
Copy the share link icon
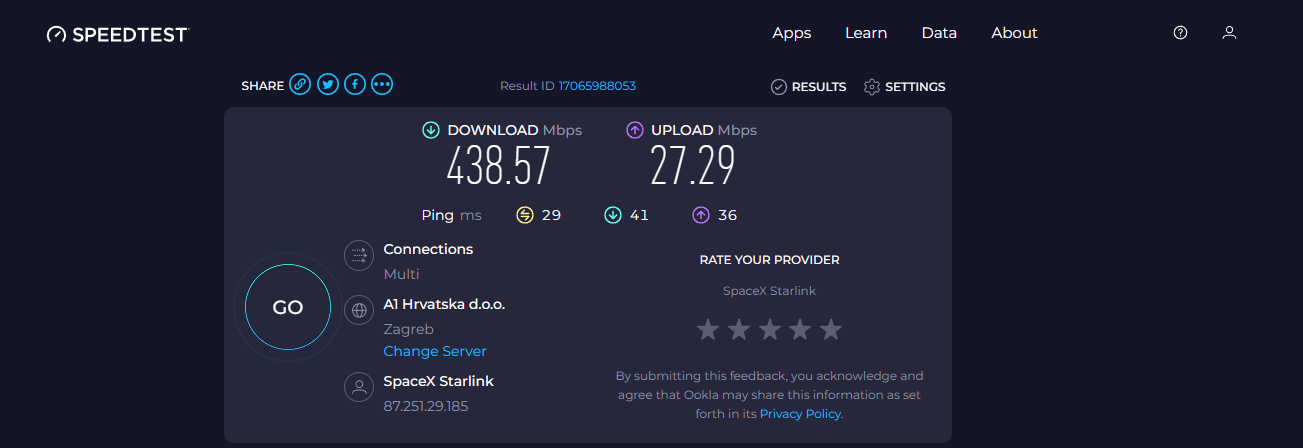[300, 85]
